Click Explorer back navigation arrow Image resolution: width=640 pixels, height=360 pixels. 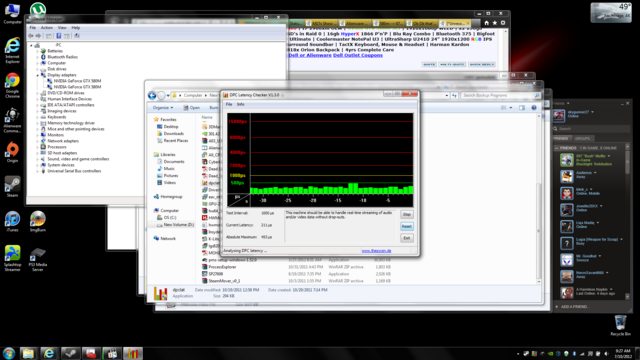tap(152, 96)
